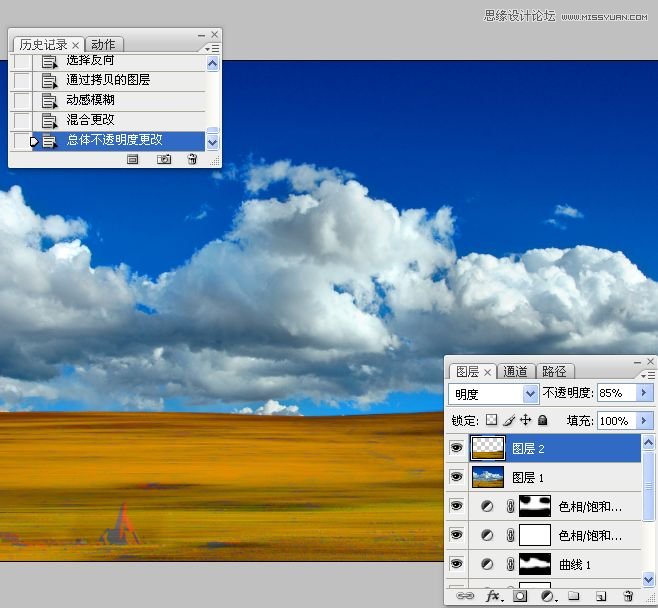
Task: Open the opacity slider arrow
Action: (x=644, y=393)
